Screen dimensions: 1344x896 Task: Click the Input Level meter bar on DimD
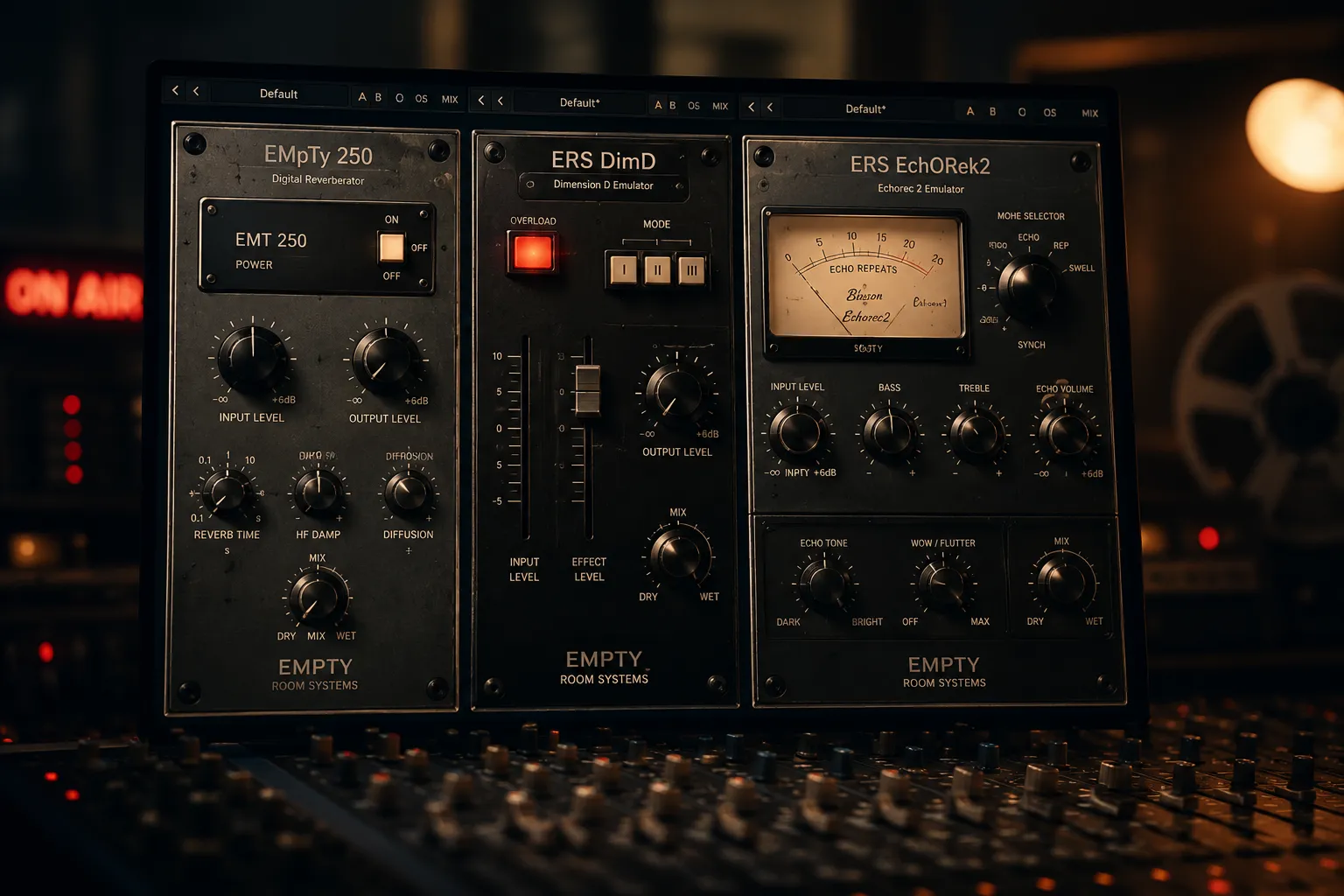coord(526,437)
